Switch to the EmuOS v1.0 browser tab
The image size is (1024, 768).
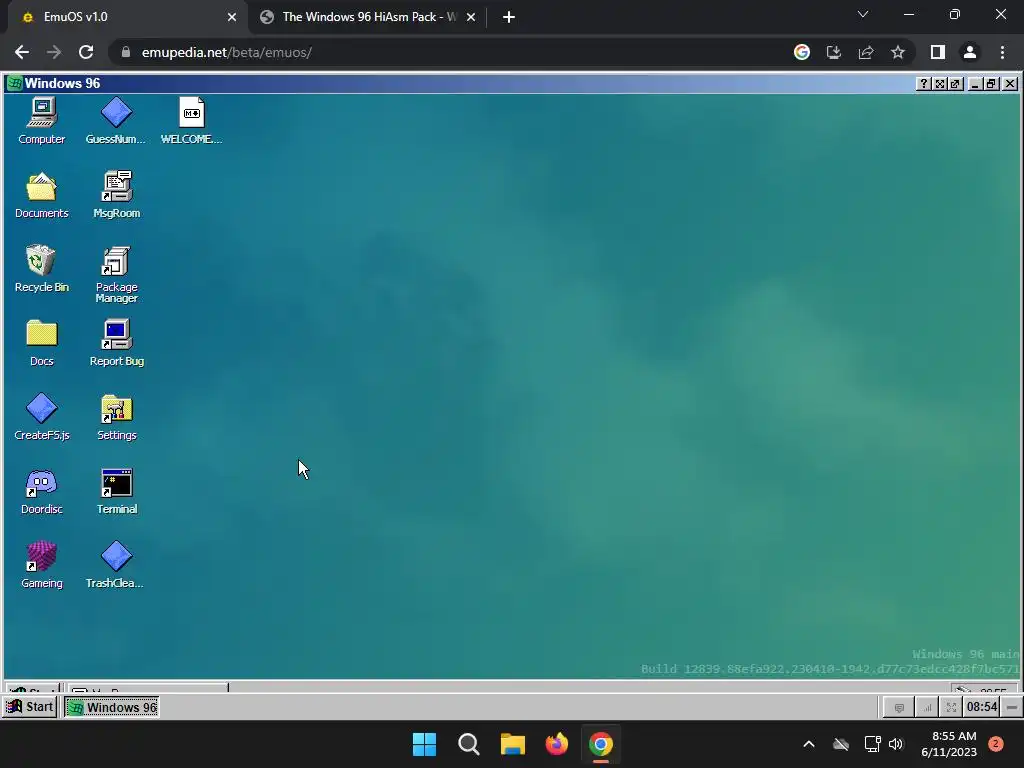(x=128, y=17)
